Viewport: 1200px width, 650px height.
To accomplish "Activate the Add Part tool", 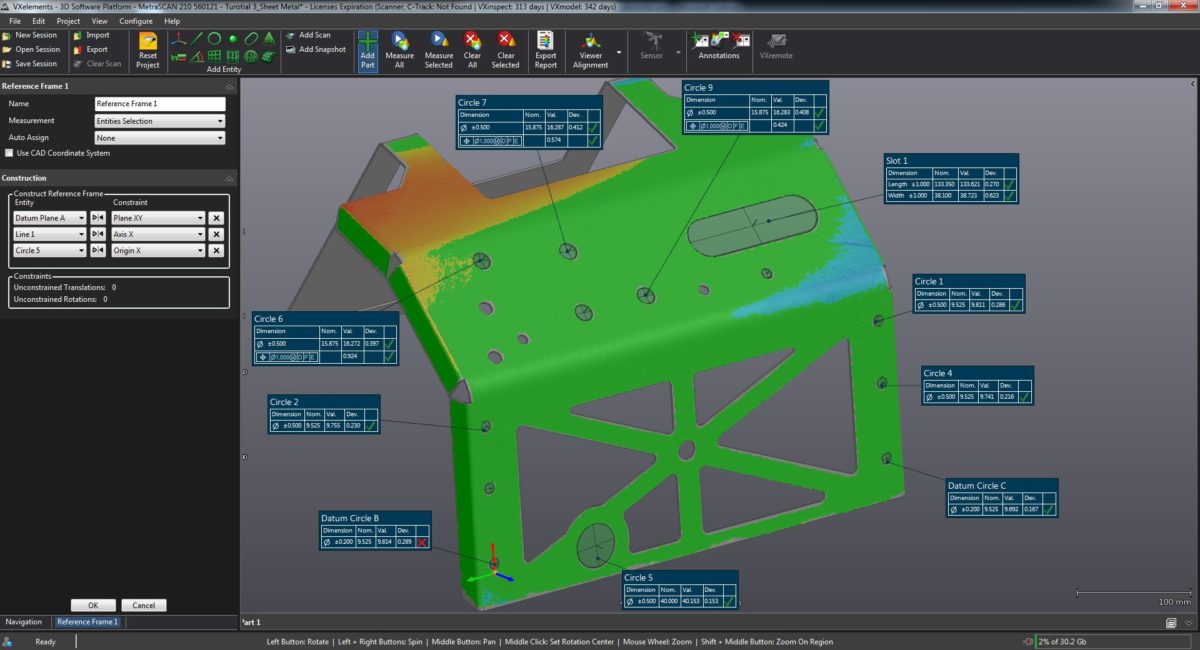I will point(367,48).
